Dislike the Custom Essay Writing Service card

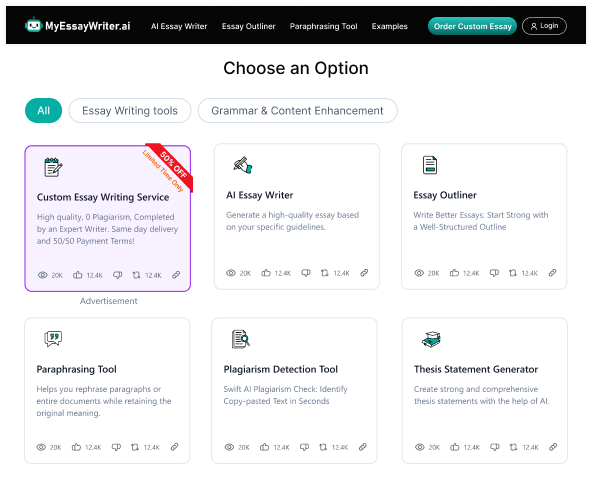click(x=117, y=275)
